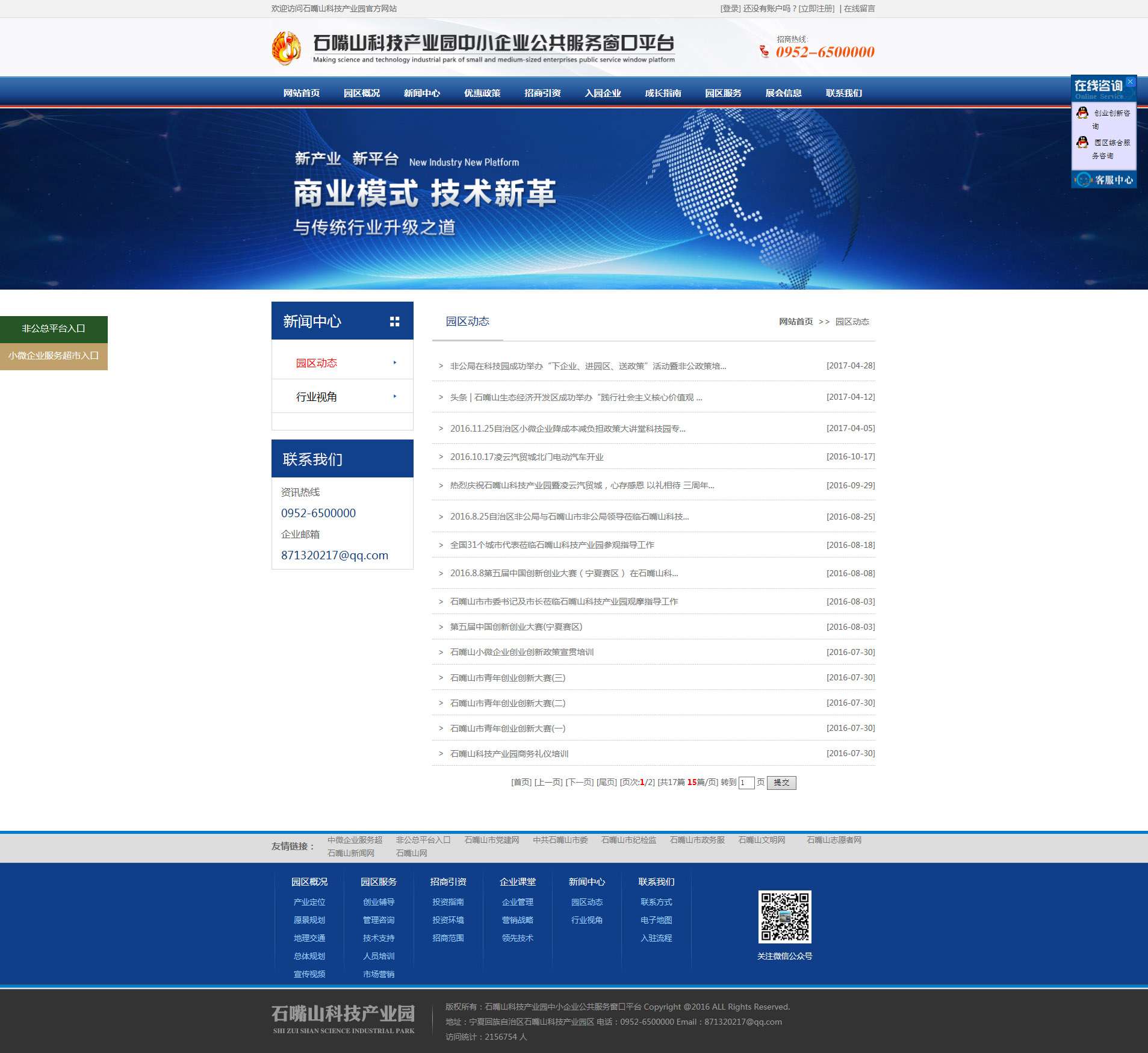Click the 提交 page jump button
This screenshot has width=1148, height=1053.
pyautogui.click(x=781, y=783)
